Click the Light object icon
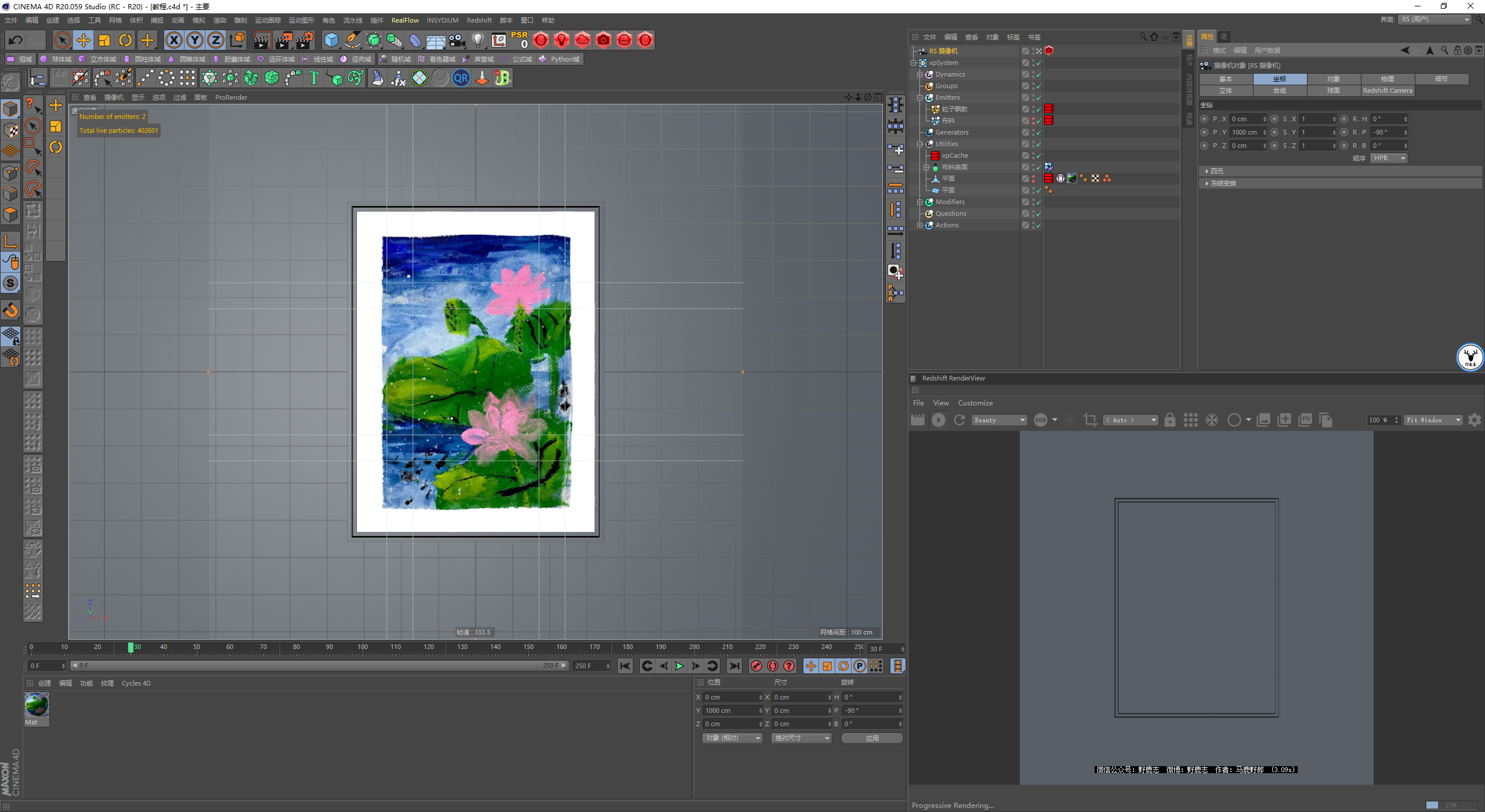Image resolution: width=1485 pixels, height=812 pixels. click(x=477, y=40)
